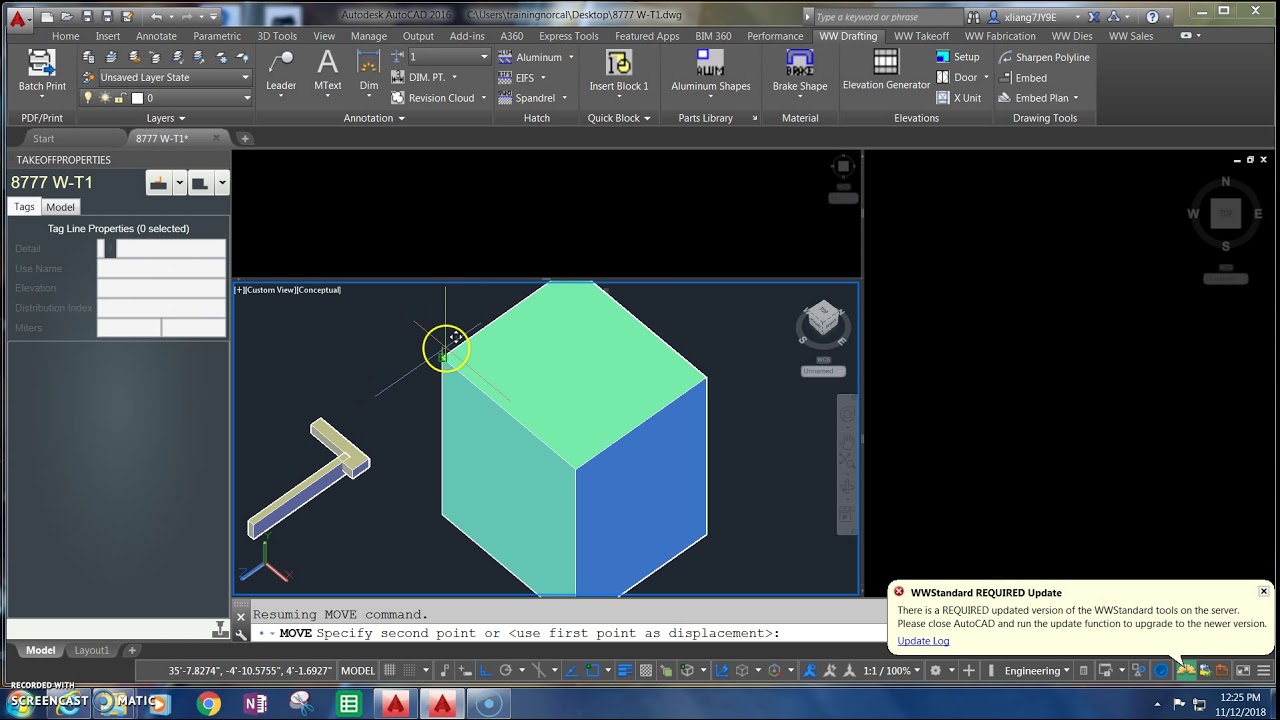Expand the EIFS hatch dropdown

tap(544, 78)
